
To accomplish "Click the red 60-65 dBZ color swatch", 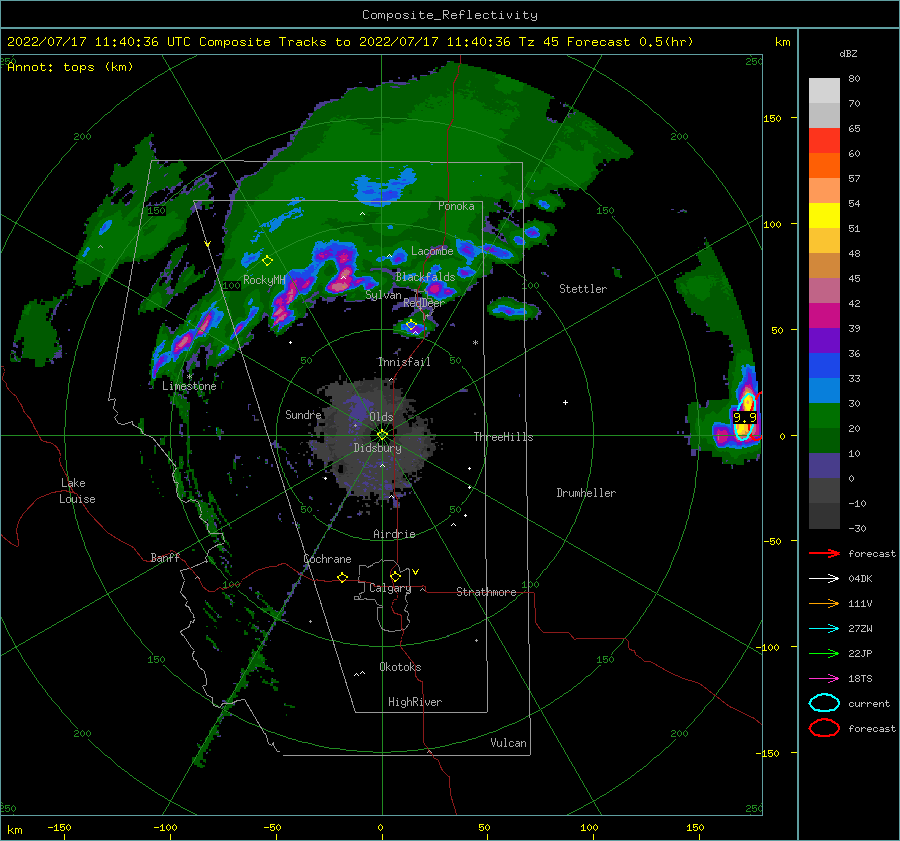I will coord(824,141).
